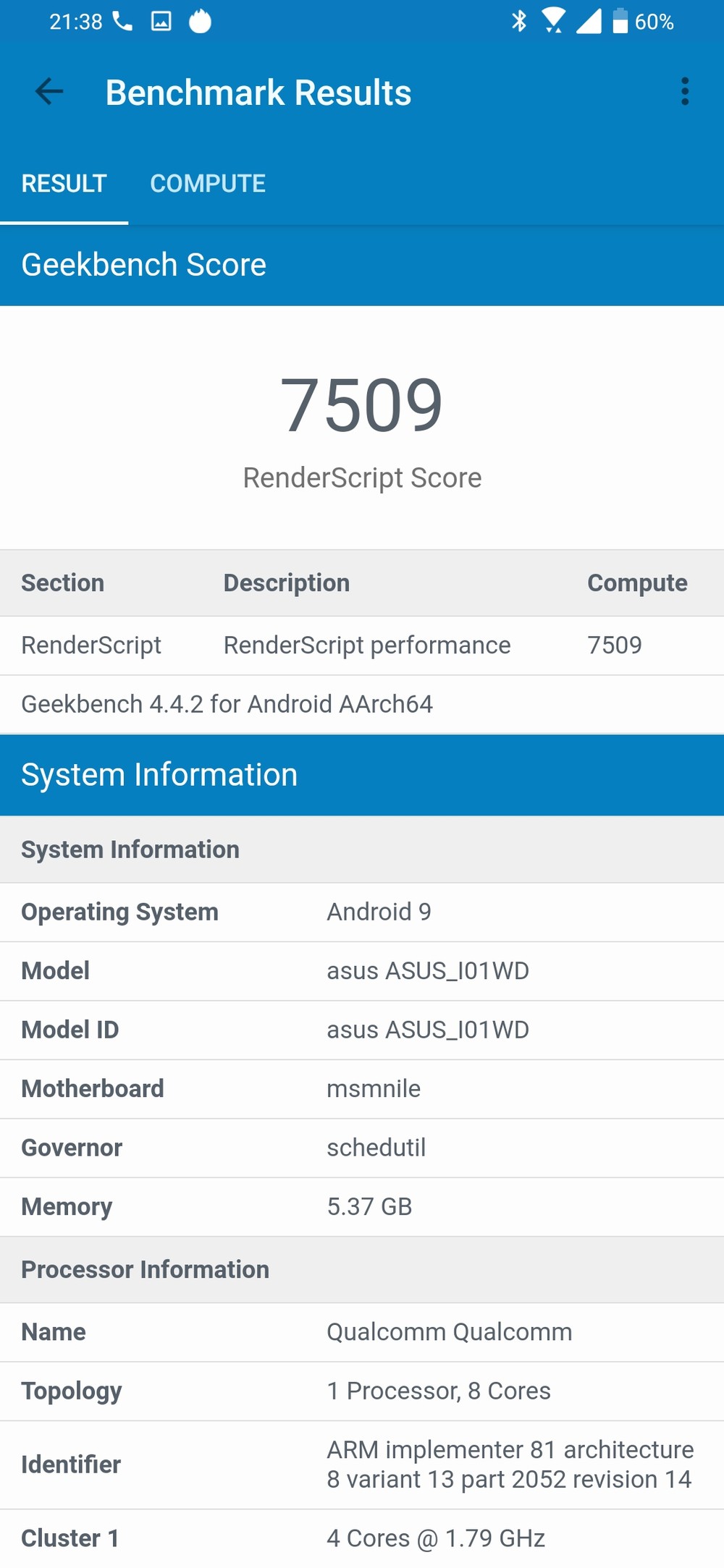
Task: Tap the Description column header
Action: click(287, 583)
